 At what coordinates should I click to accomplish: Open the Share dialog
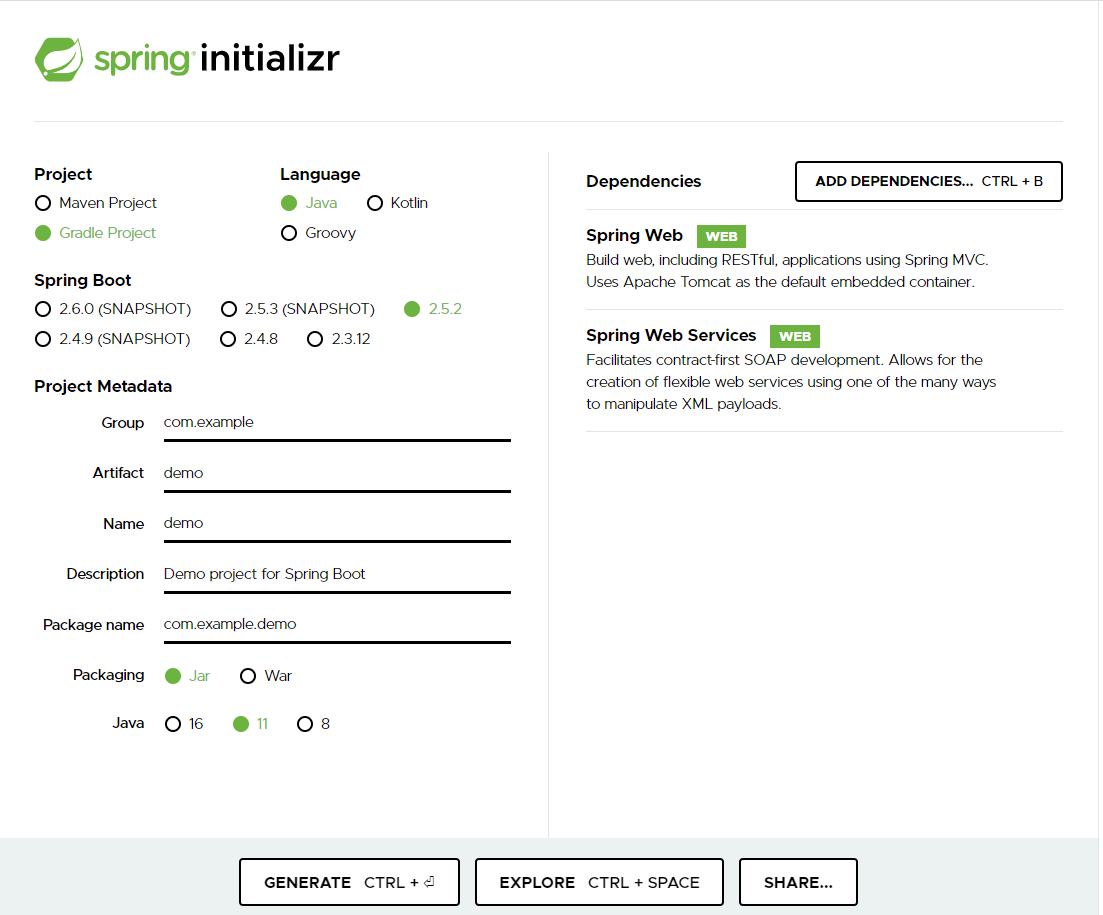click(x=798, y=882)
